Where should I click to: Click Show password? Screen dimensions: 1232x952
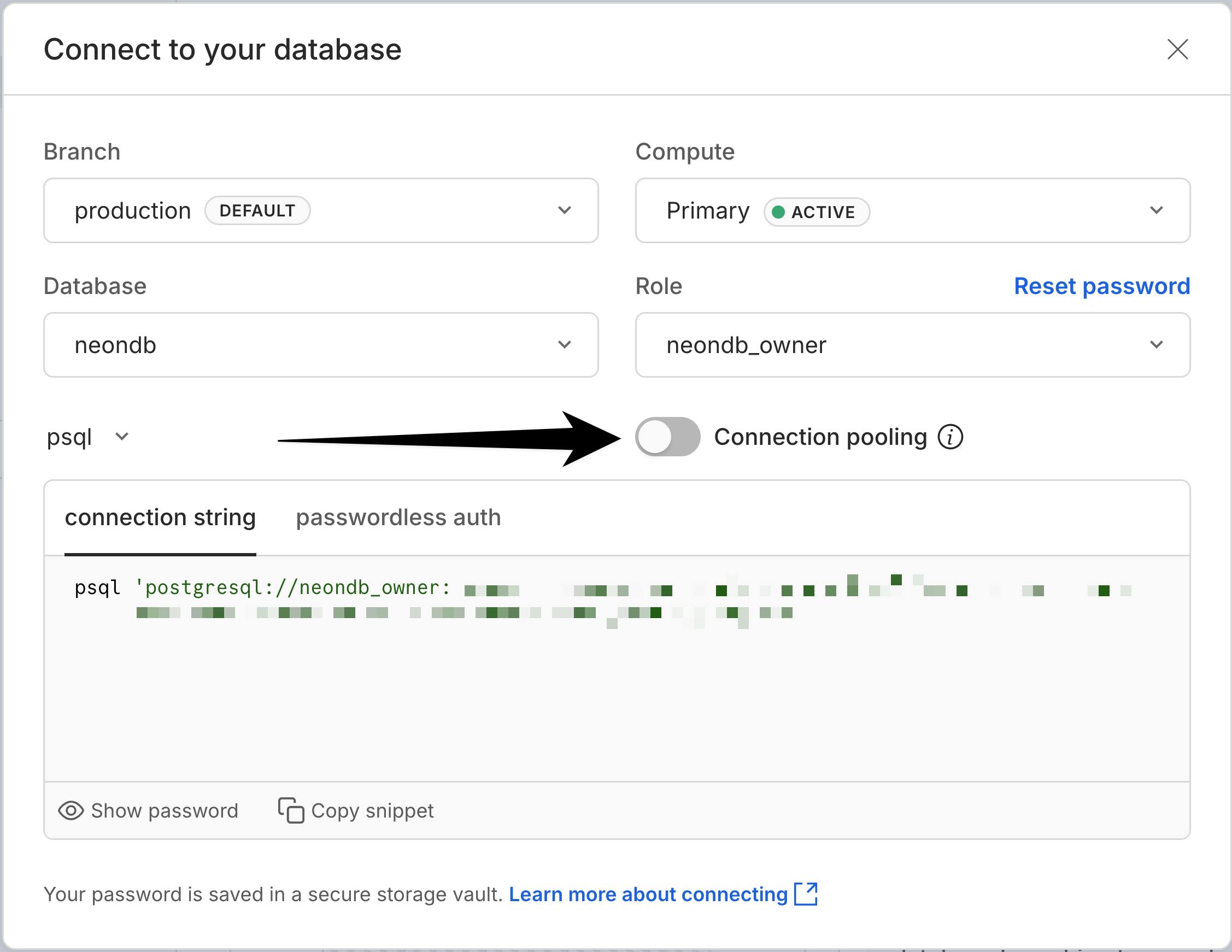tap(148, 810)
